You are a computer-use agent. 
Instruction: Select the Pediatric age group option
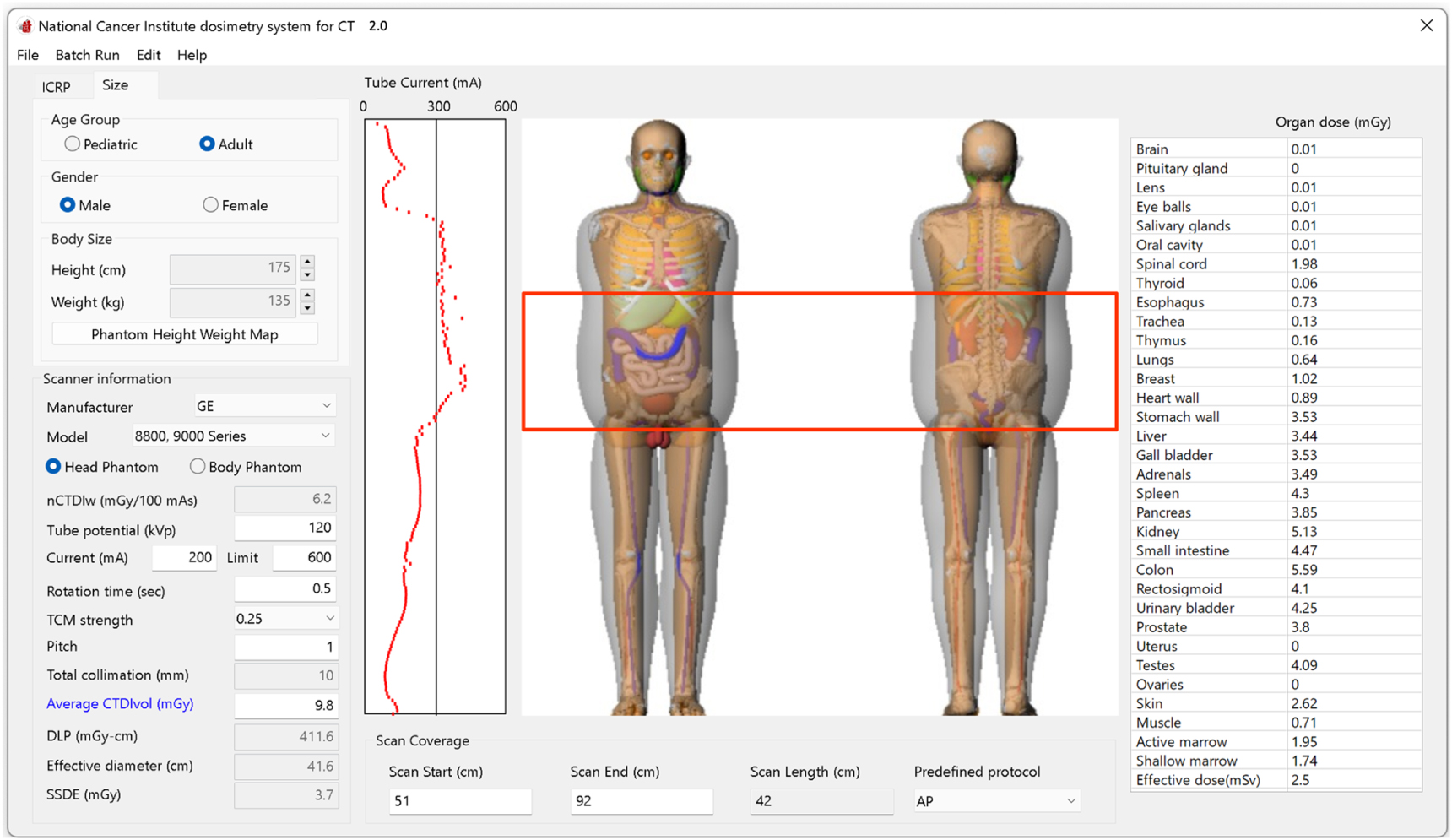pos(73,144)
